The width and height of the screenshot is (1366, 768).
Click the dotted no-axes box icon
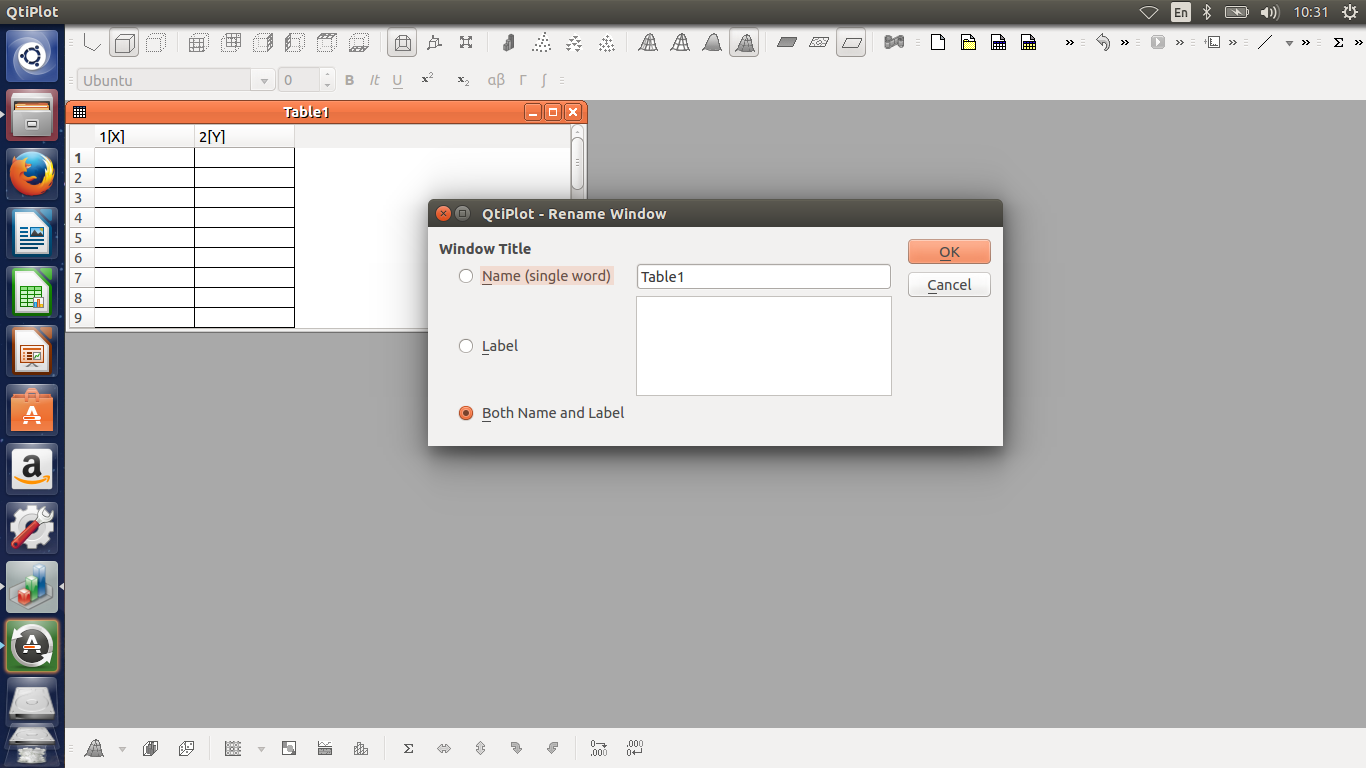click(x=156, y=43)
